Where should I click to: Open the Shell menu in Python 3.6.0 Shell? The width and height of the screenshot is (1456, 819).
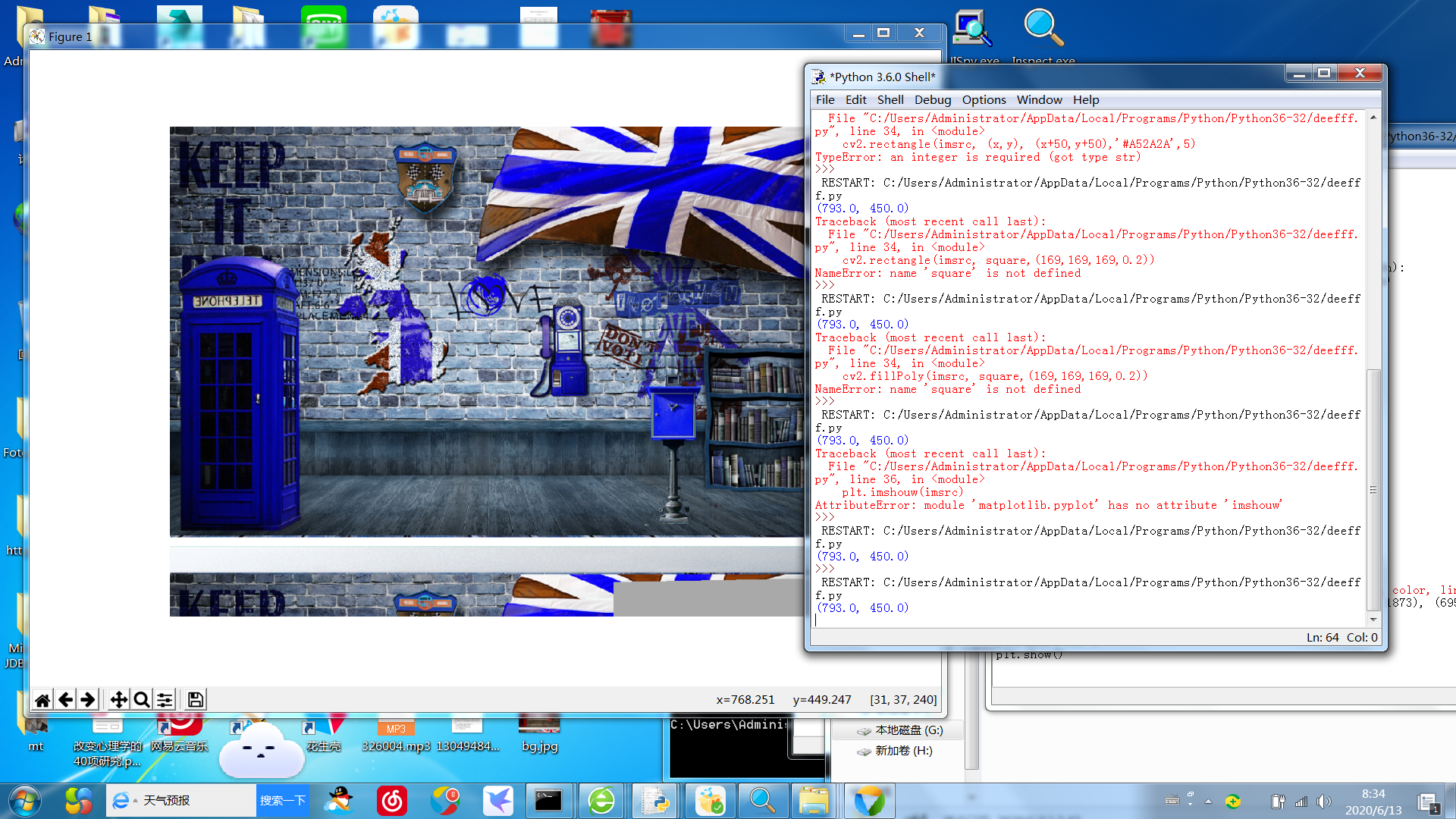pyautogui.click(x=890, y=99)
